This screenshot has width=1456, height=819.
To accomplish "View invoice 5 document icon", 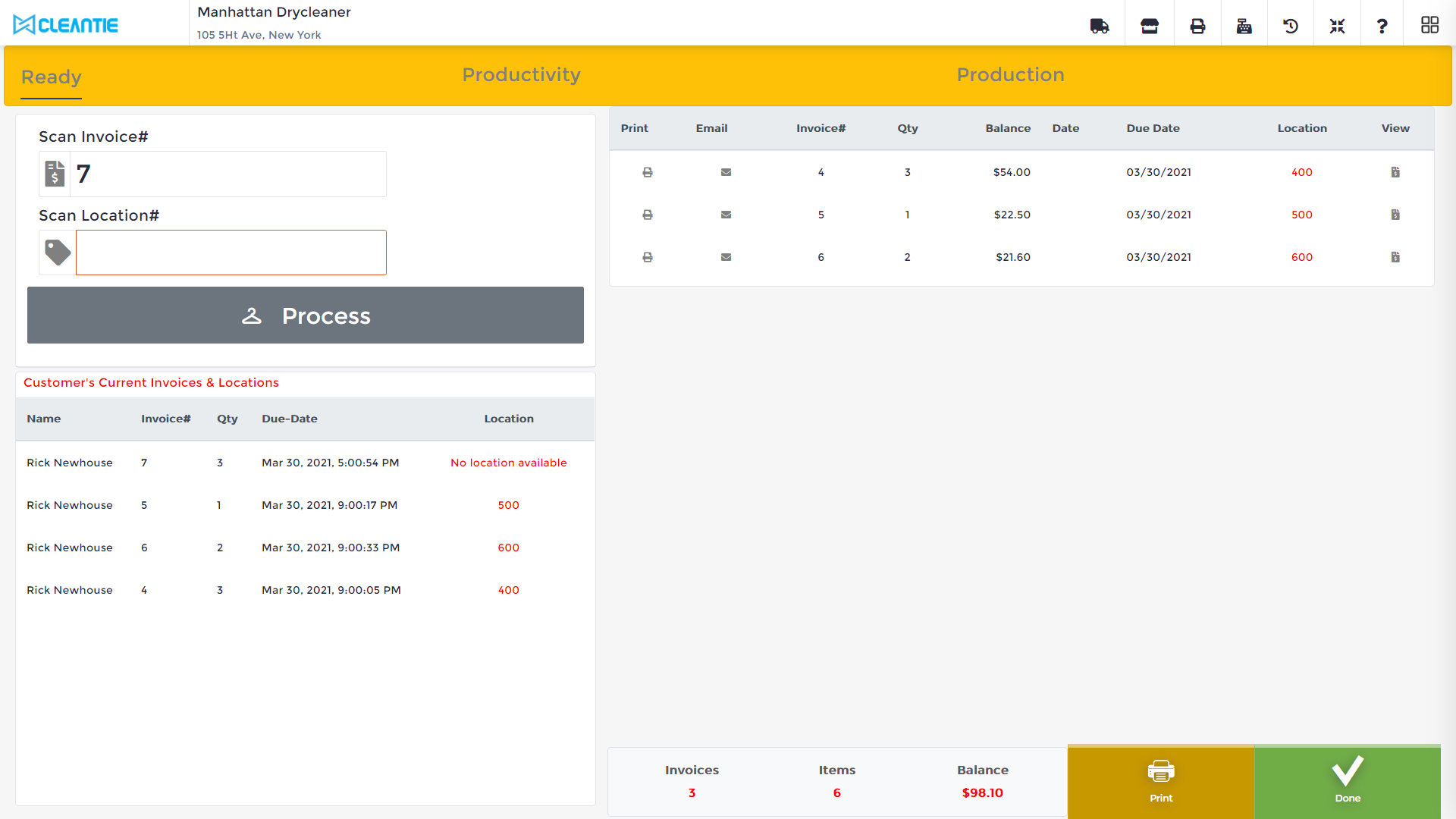I will pyautogui.click(x=1395, y=215).
